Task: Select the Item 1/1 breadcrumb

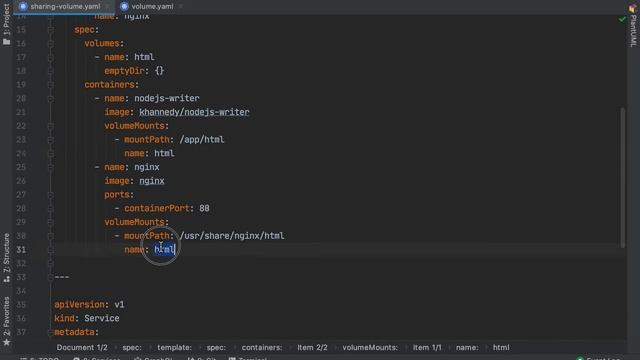Action: click(x=427, y=347)
